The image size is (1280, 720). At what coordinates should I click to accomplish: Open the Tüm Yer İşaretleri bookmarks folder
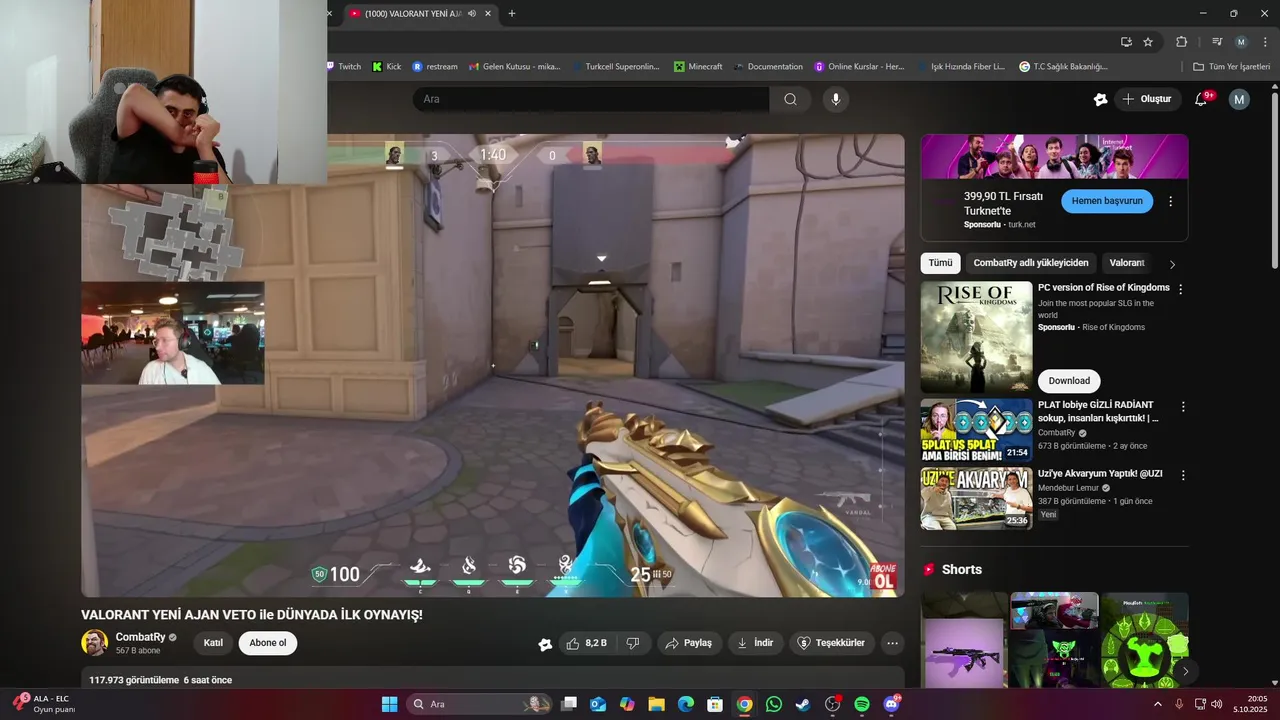click(x=1232, y=66)
